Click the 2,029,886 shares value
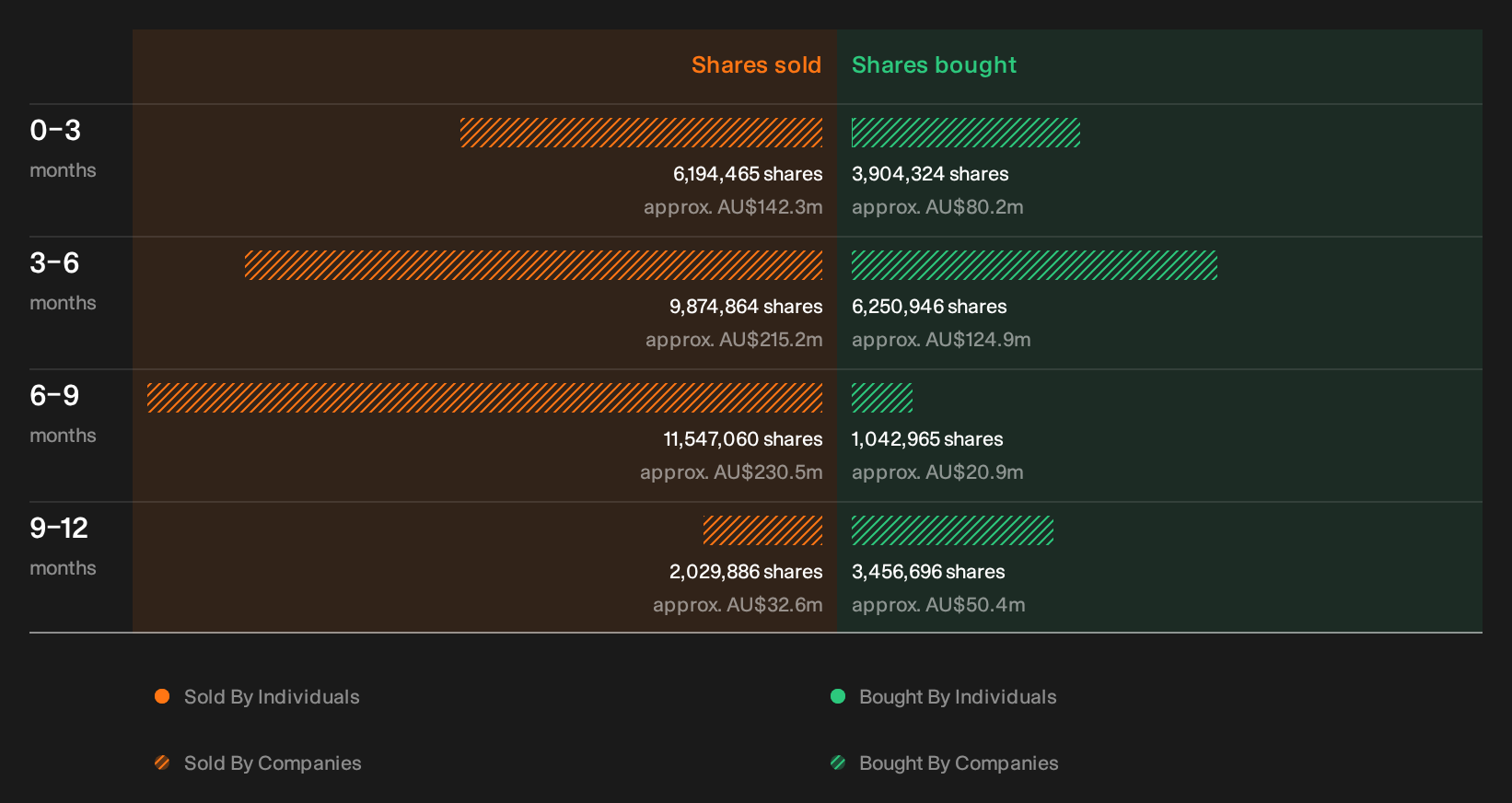This screenshot has width=1512, height=803. 746,572
